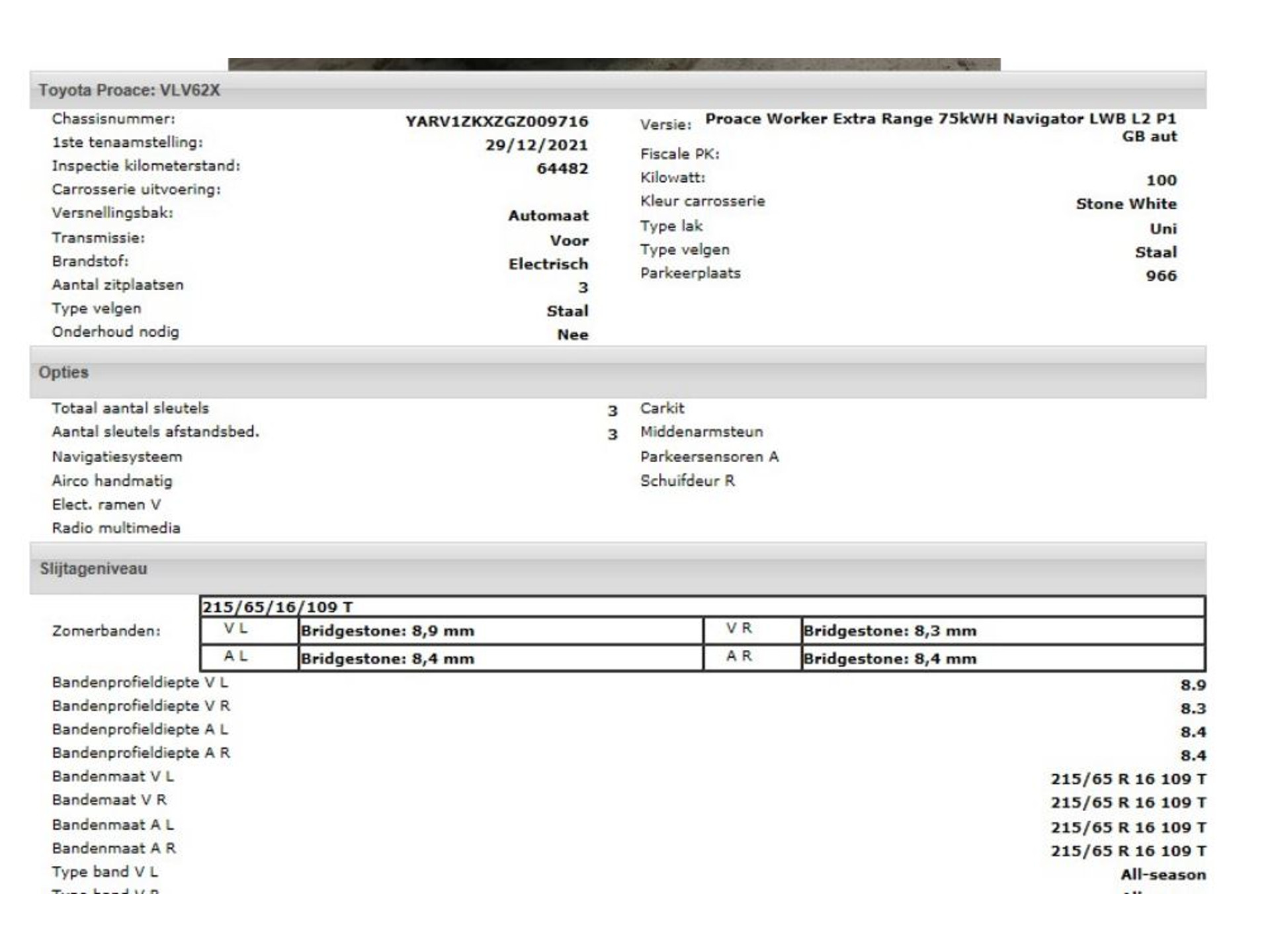Screen dimensions: 1270x952
Task: Select the Bandenmaat V L tyre size value
Action: (x=1128, y=779)
